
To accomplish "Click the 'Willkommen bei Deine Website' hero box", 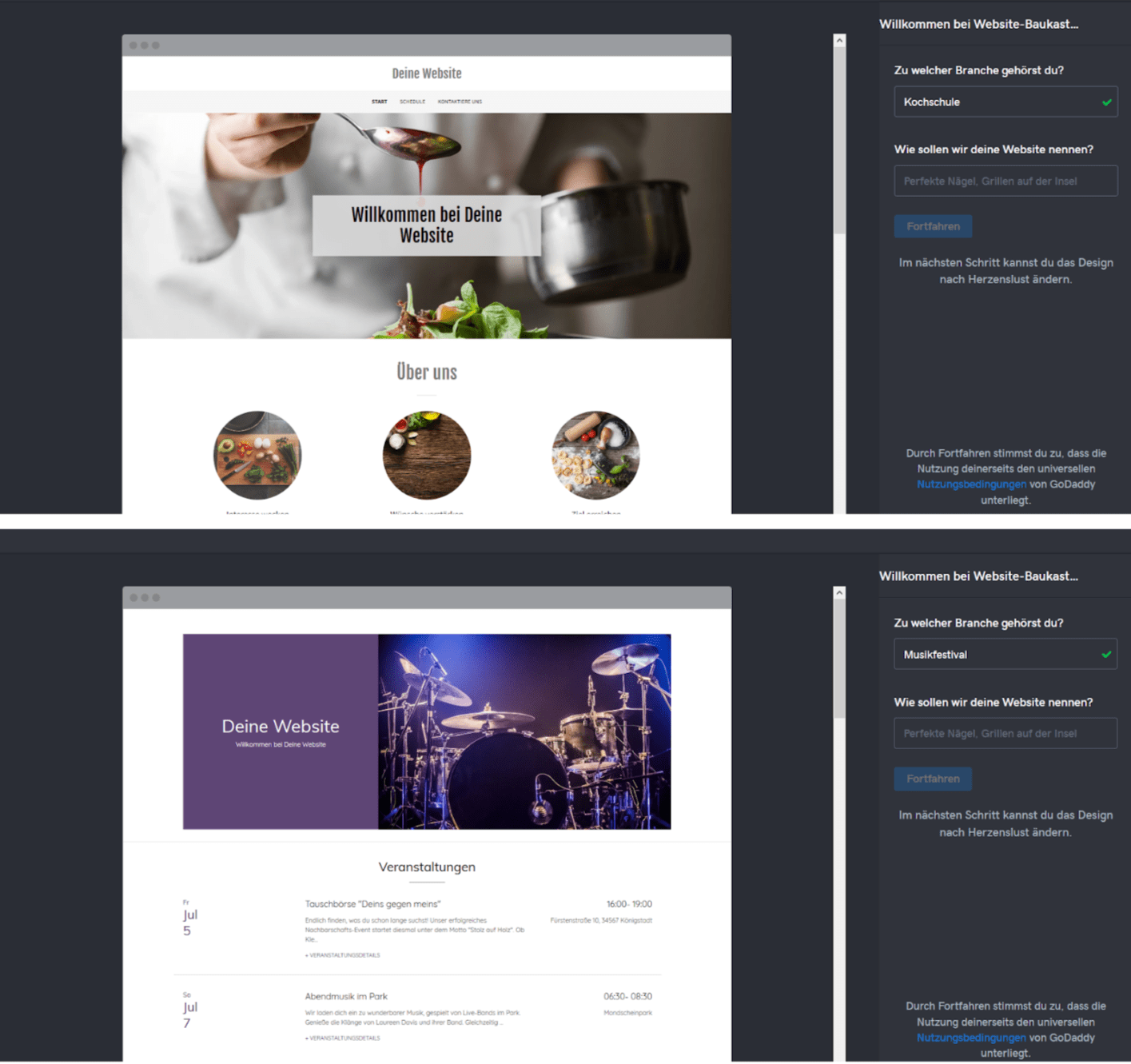I will [426, 225].
